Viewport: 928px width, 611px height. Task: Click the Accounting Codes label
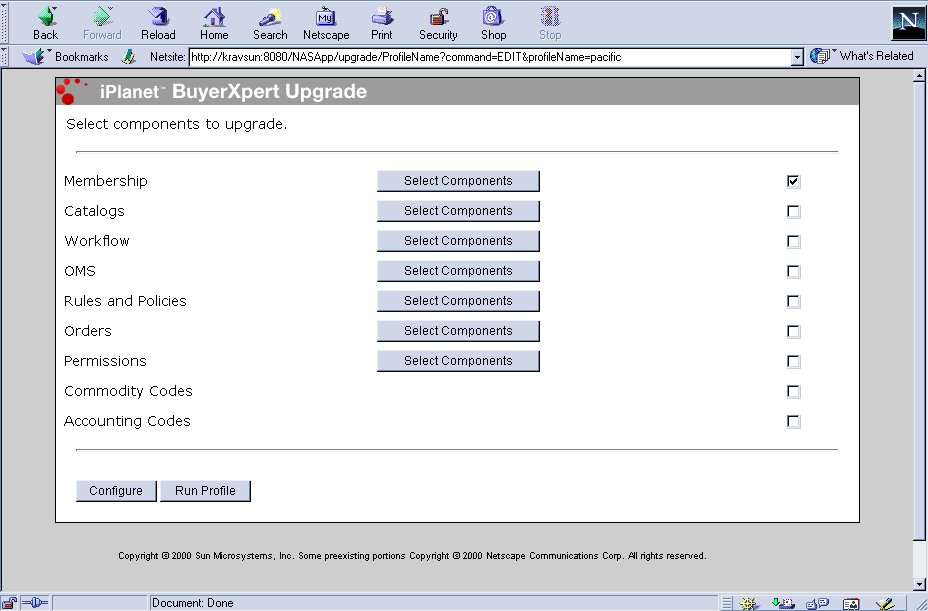[127, 422]
